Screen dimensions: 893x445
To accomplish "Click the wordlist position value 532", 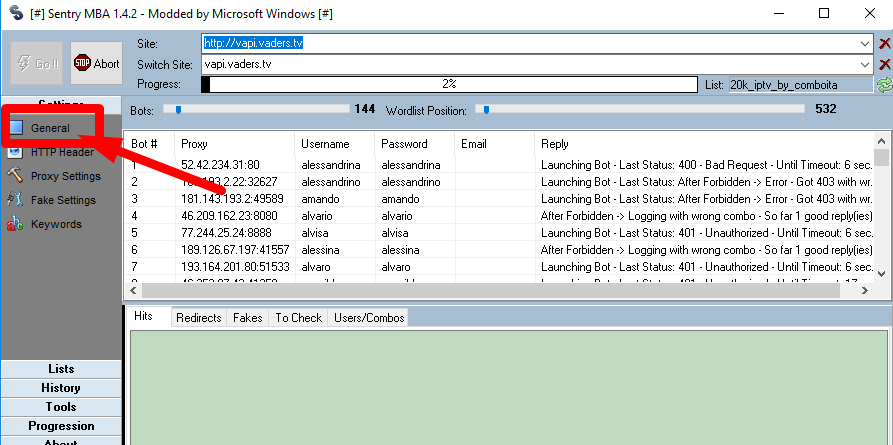I will tap(826, 109).
